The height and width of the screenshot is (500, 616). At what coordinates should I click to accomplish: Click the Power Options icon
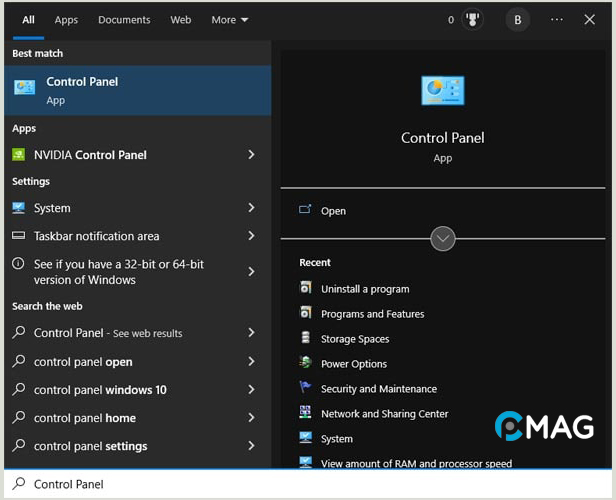(x=306, y=363)
